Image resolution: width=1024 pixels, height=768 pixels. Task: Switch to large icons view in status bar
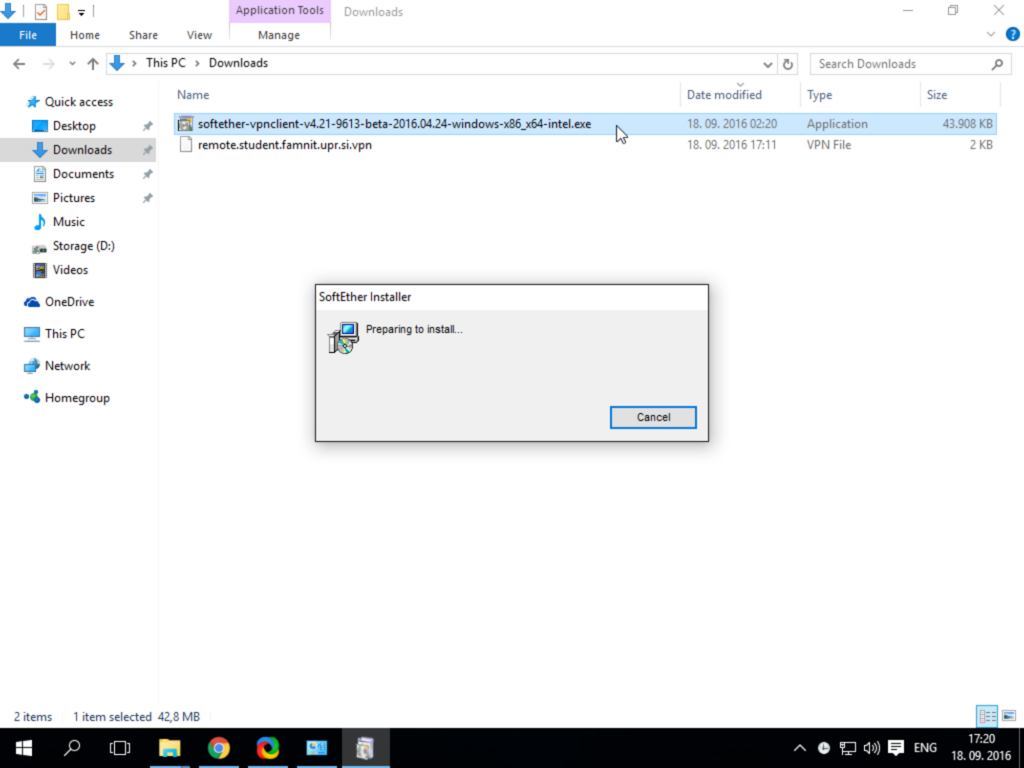pyautogui.click(x=1009, y=716)
